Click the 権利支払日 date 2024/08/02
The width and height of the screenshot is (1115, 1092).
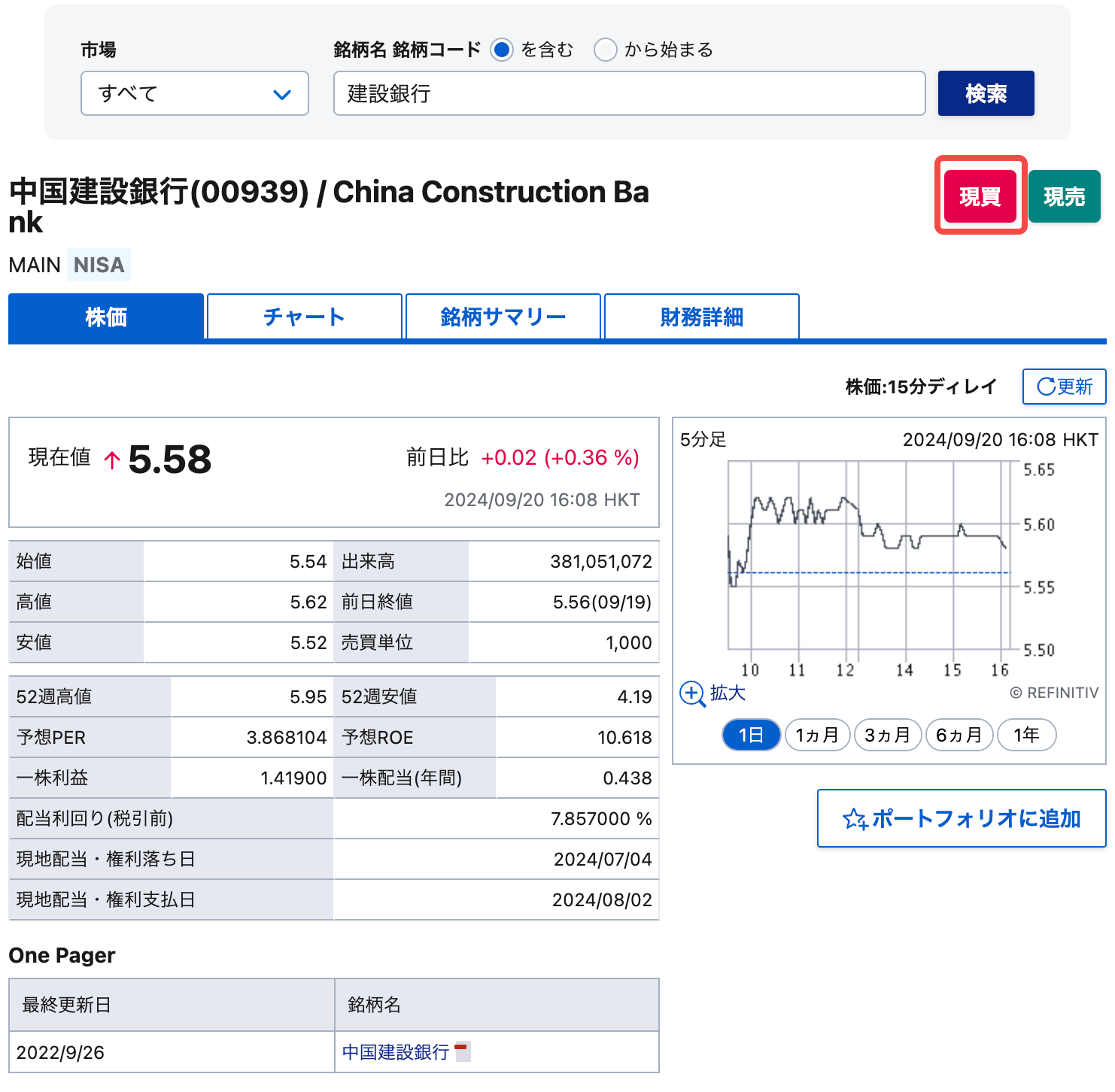tap(602, 900)
